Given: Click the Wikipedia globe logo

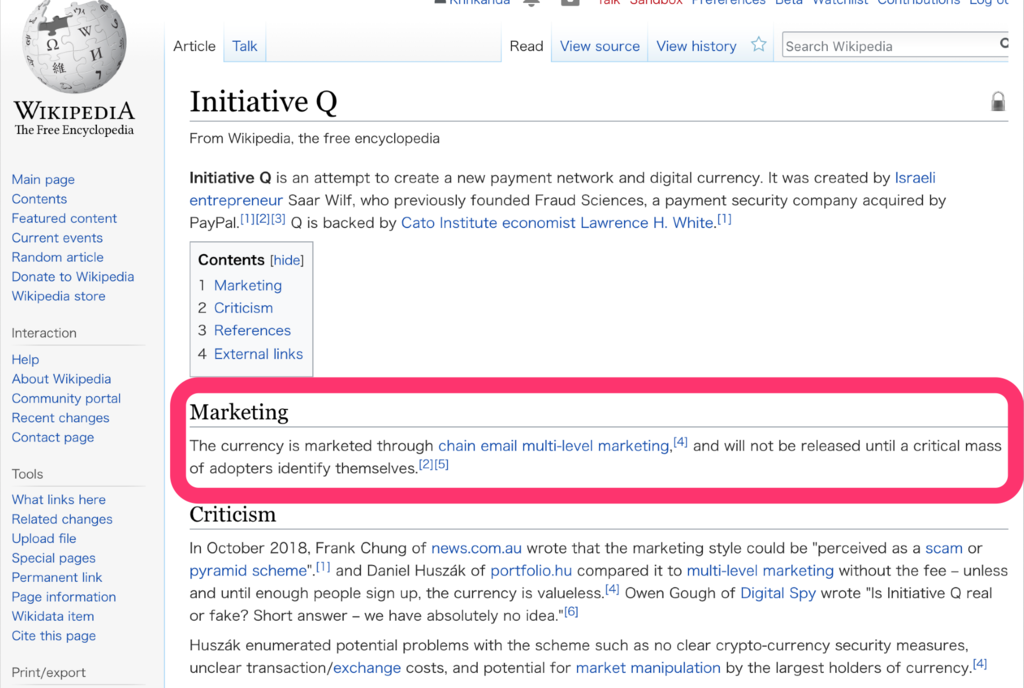Looking at the screenshot, I should 74,46.
